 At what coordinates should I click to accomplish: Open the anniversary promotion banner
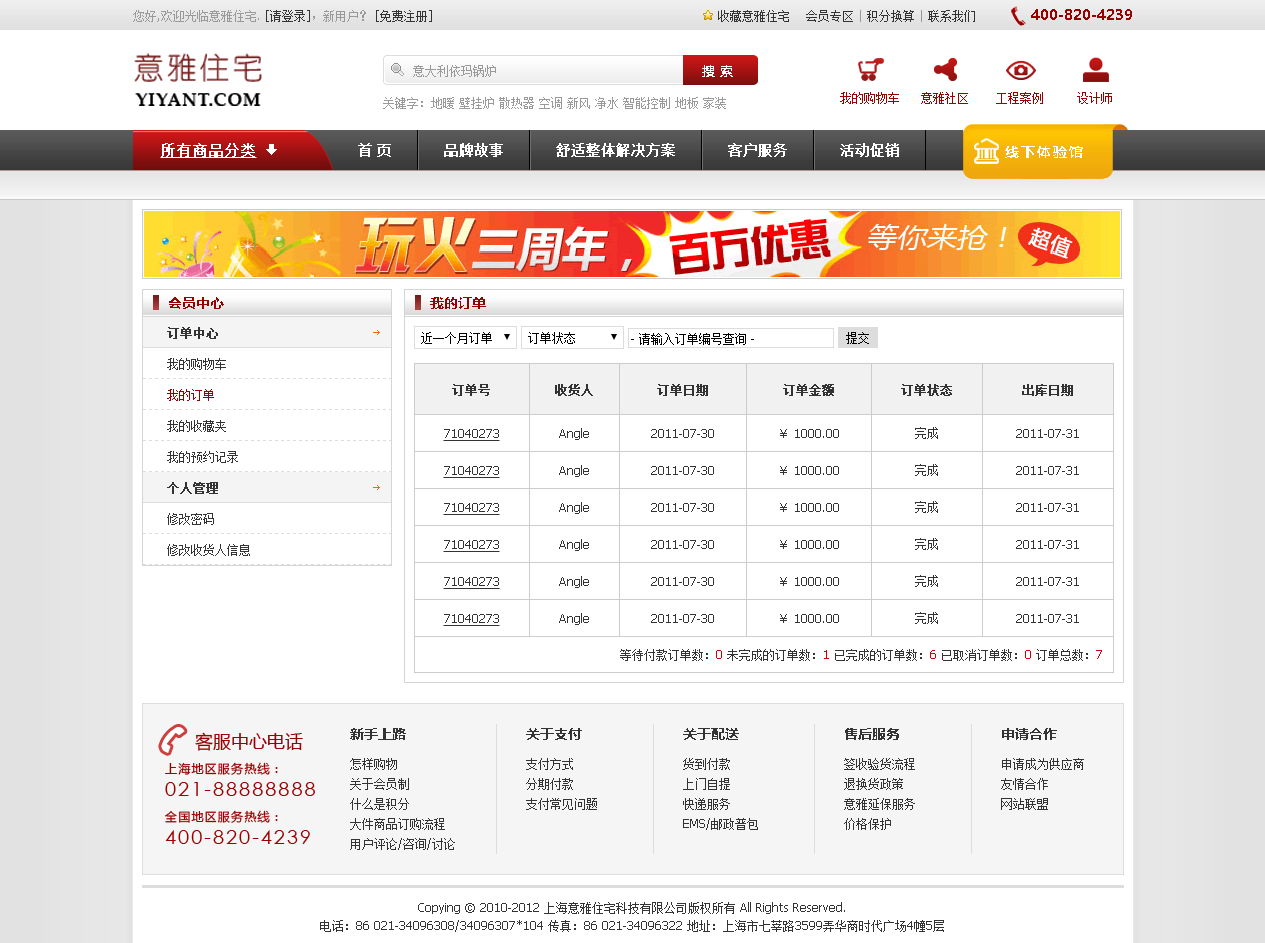point(631,244)
